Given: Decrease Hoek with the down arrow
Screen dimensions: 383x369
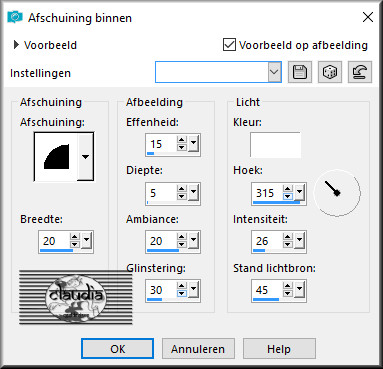Looking at the screenshot, I should click(288, 196).
